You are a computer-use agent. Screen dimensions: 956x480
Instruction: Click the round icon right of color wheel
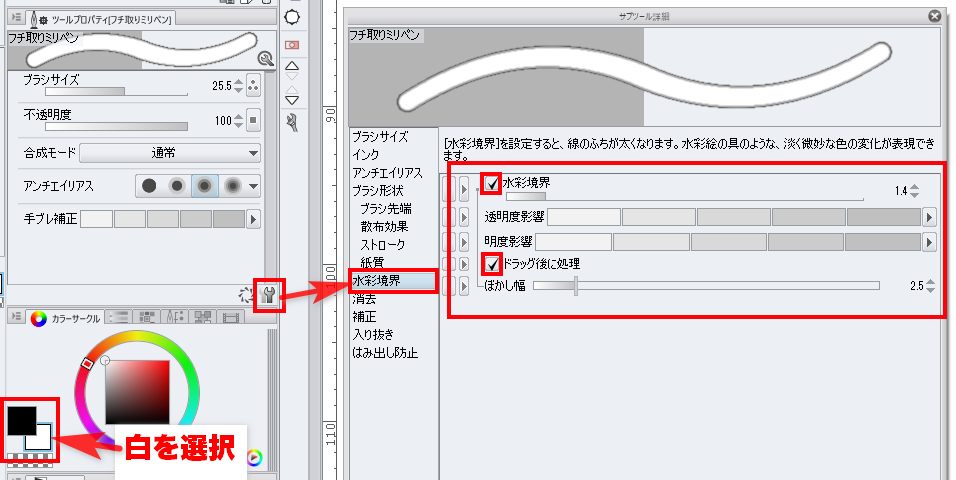point(254,457)
